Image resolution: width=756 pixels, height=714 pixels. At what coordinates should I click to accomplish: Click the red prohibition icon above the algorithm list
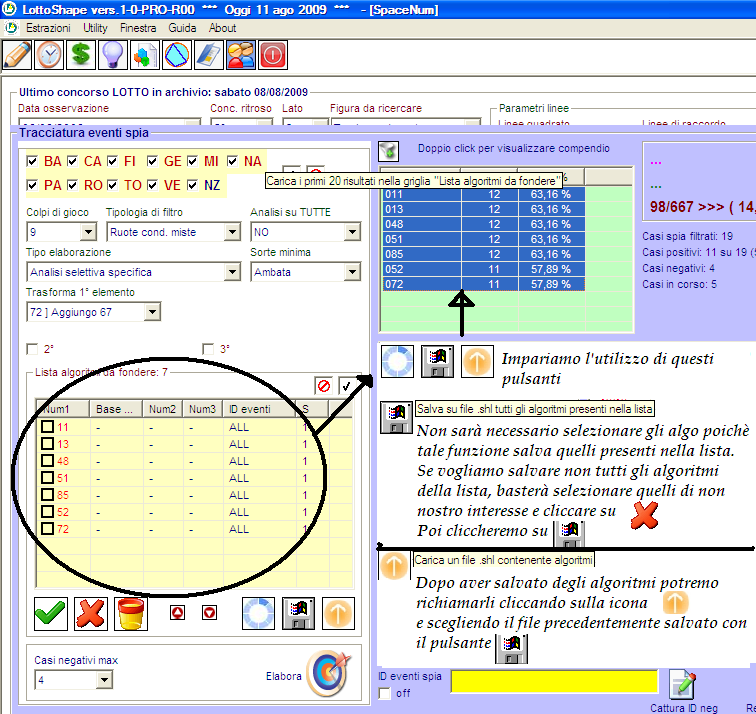(324, 386)
